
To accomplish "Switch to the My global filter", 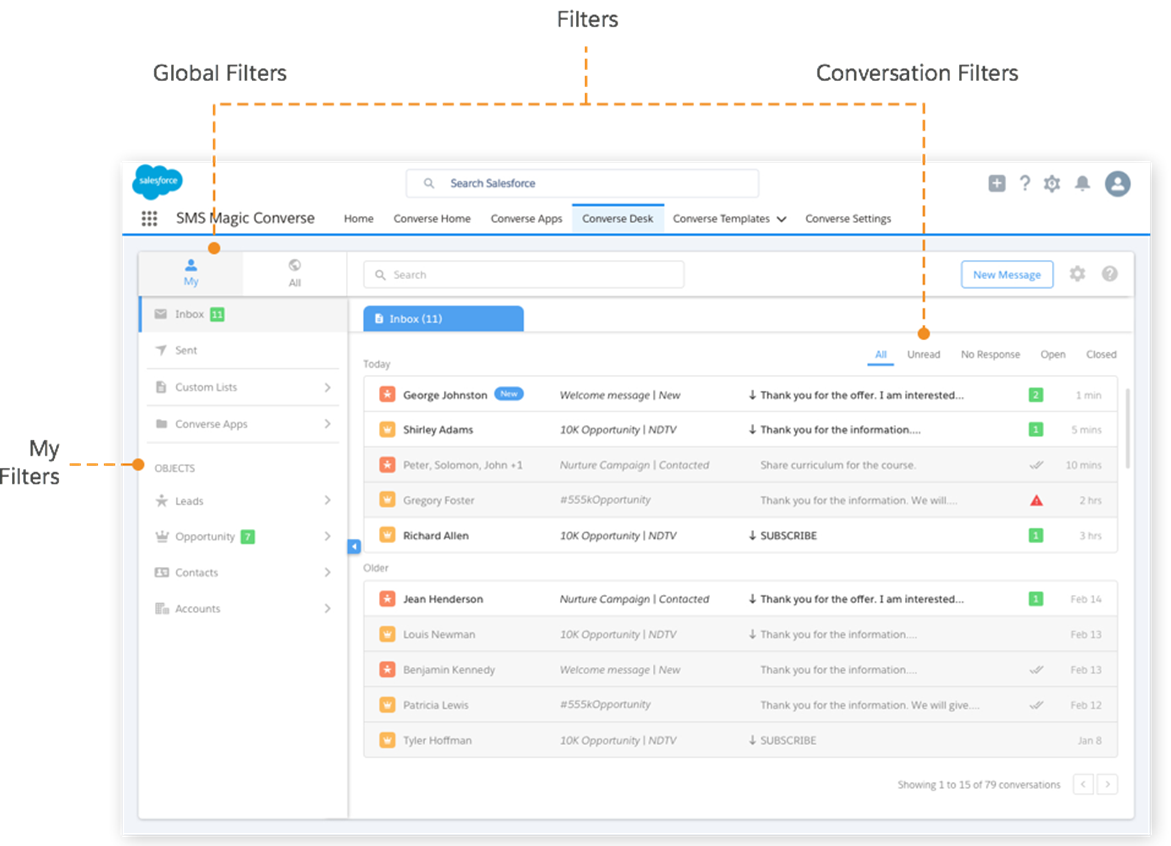I will [x=191, y=273].
